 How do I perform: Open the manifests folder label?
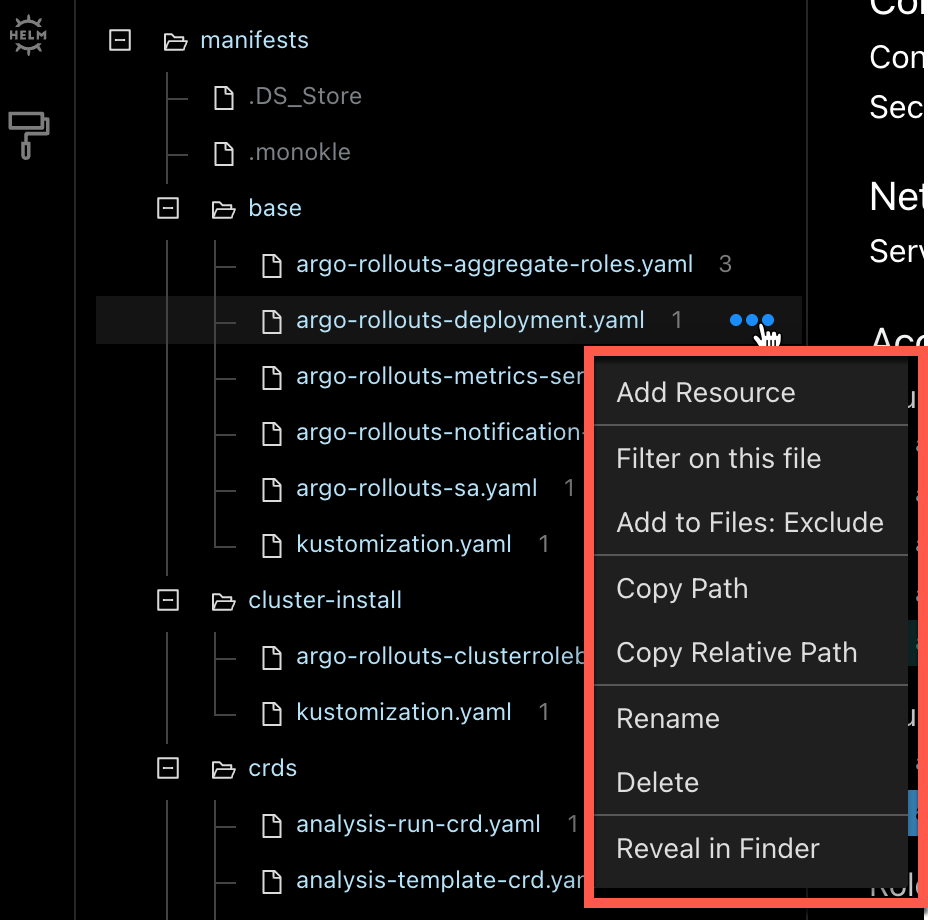[254, 40]
